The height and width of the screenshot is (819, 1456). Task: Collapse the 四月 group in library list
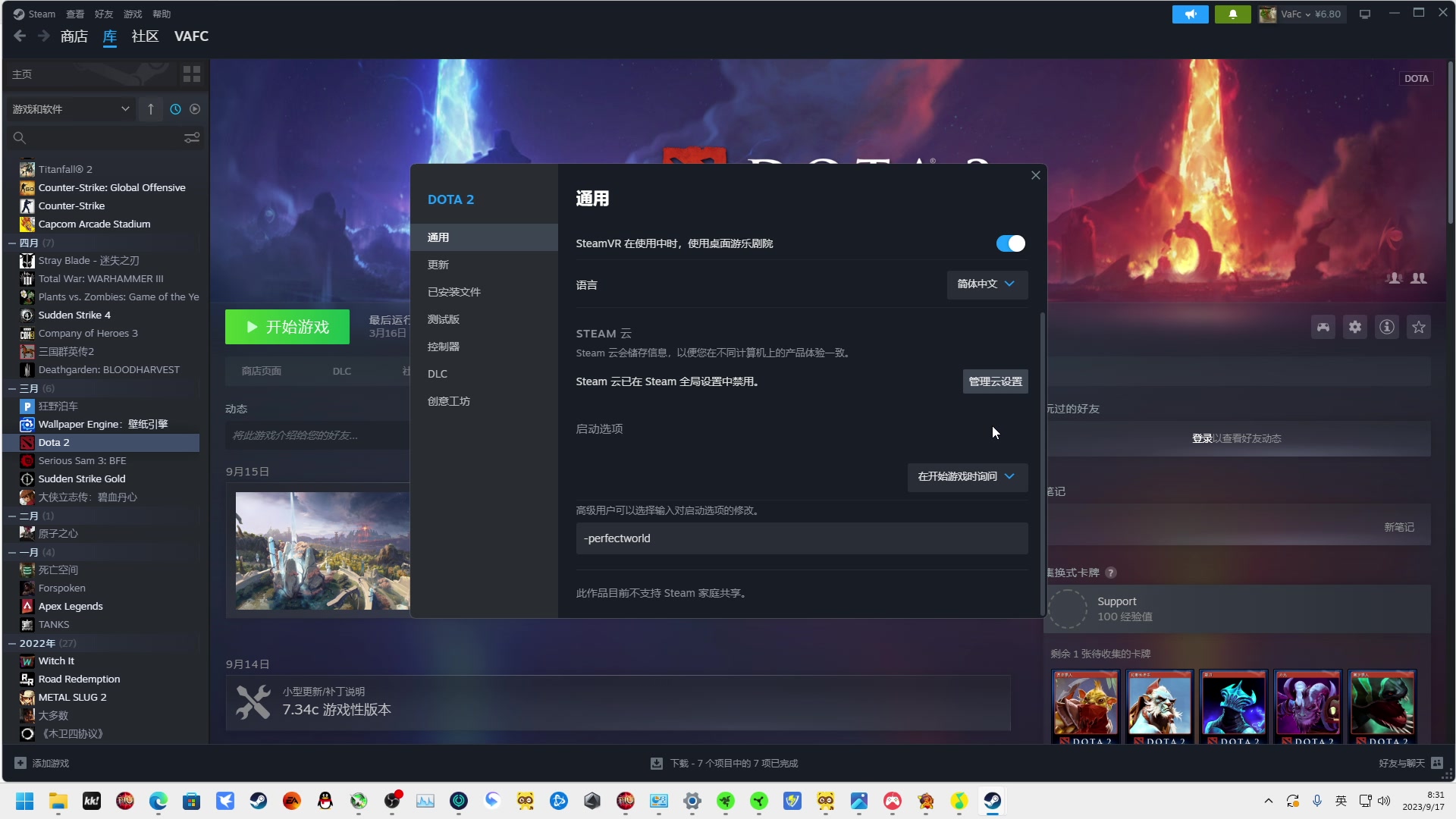coord(12,243)
